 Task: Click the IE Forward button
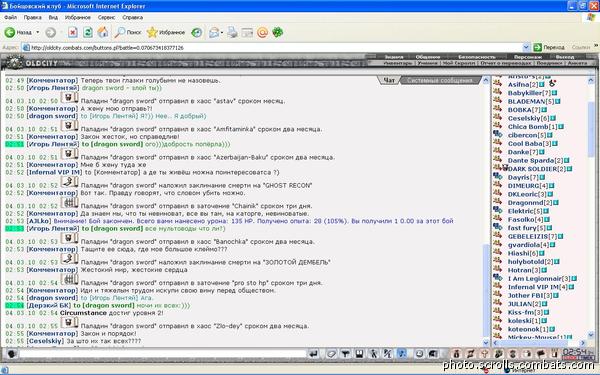tap(51, 33)
